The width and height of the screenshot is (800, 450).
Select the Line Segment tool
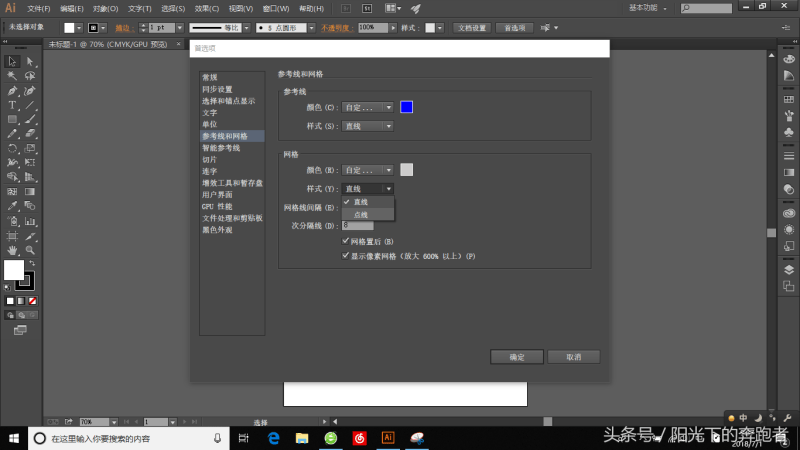point(30,105)
